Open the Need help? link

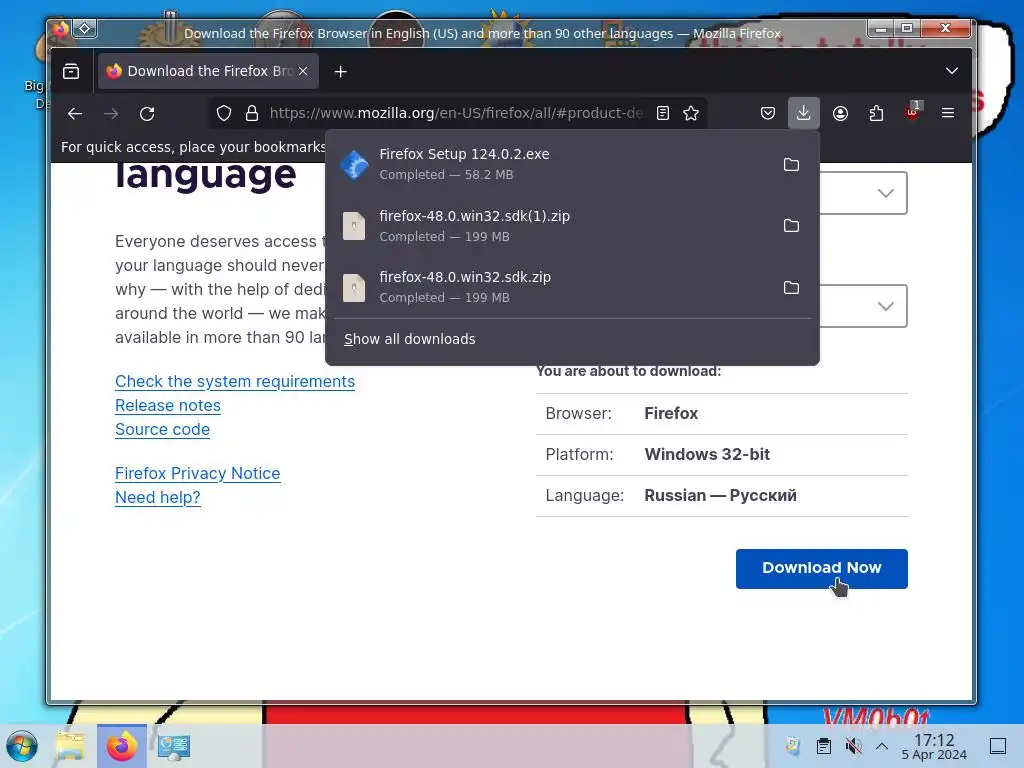tap(157, 498)
